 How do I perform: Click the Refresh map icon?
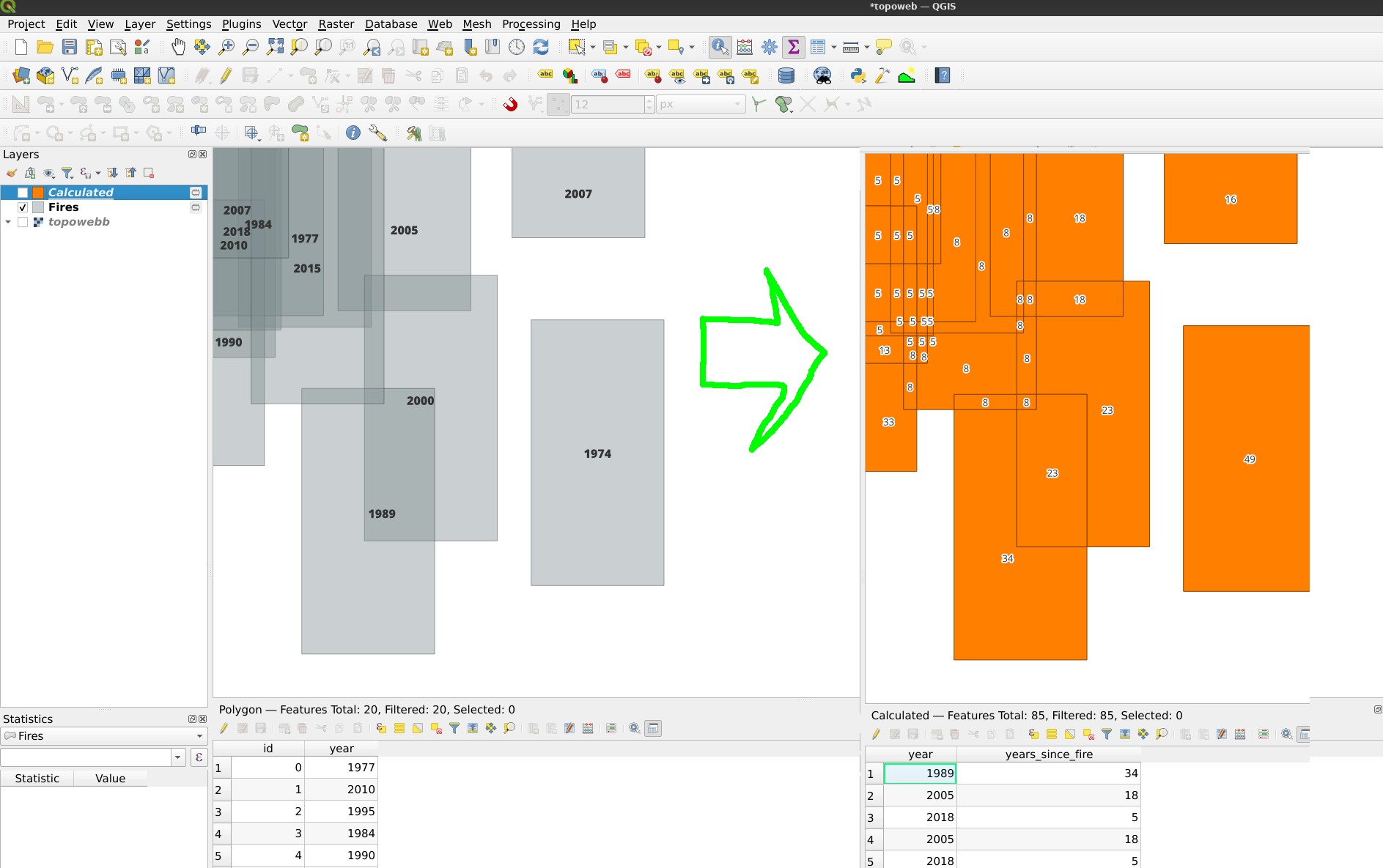[541, 48]
